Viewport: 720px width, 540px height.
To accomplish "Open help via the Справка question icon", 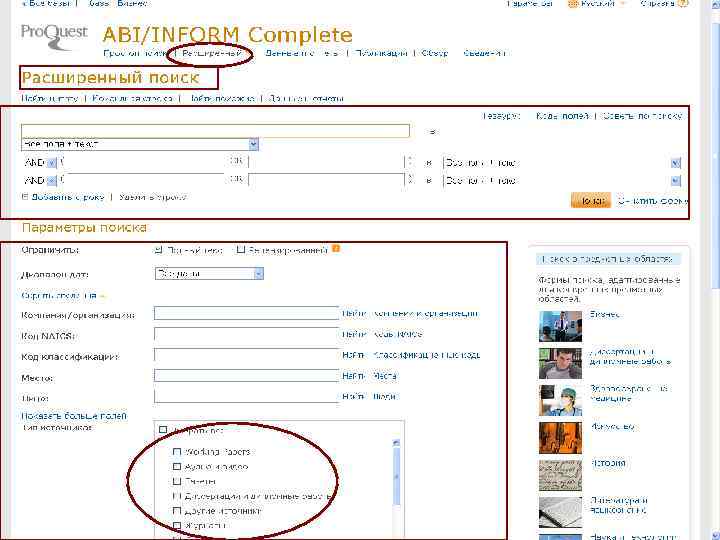I will pos(683,4).
